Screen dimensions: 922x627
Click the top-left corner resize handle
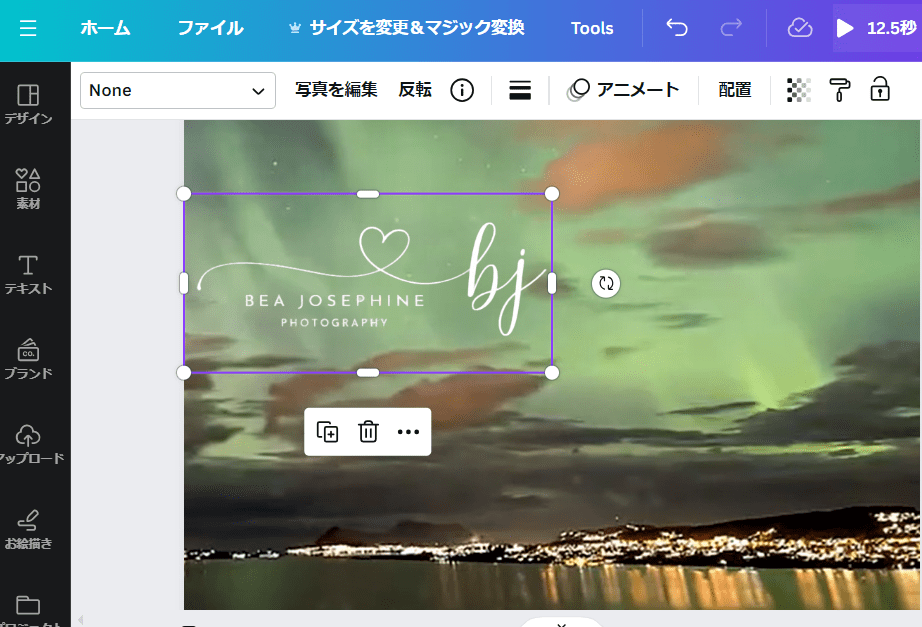tap(184, 194)
